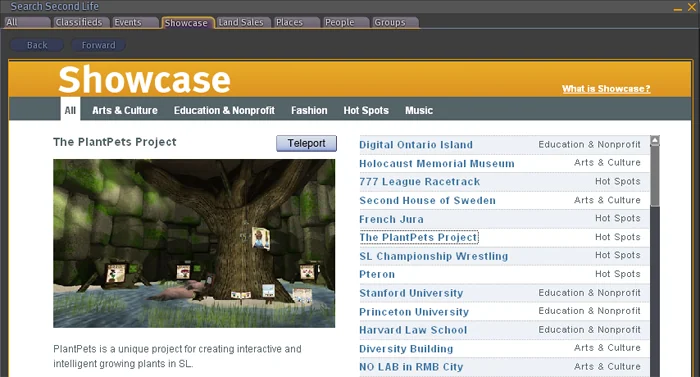Image resolution: width=700 pixels, height=377 pixels.
Task: Open Diversity Building listing
Action: (406, 349)
